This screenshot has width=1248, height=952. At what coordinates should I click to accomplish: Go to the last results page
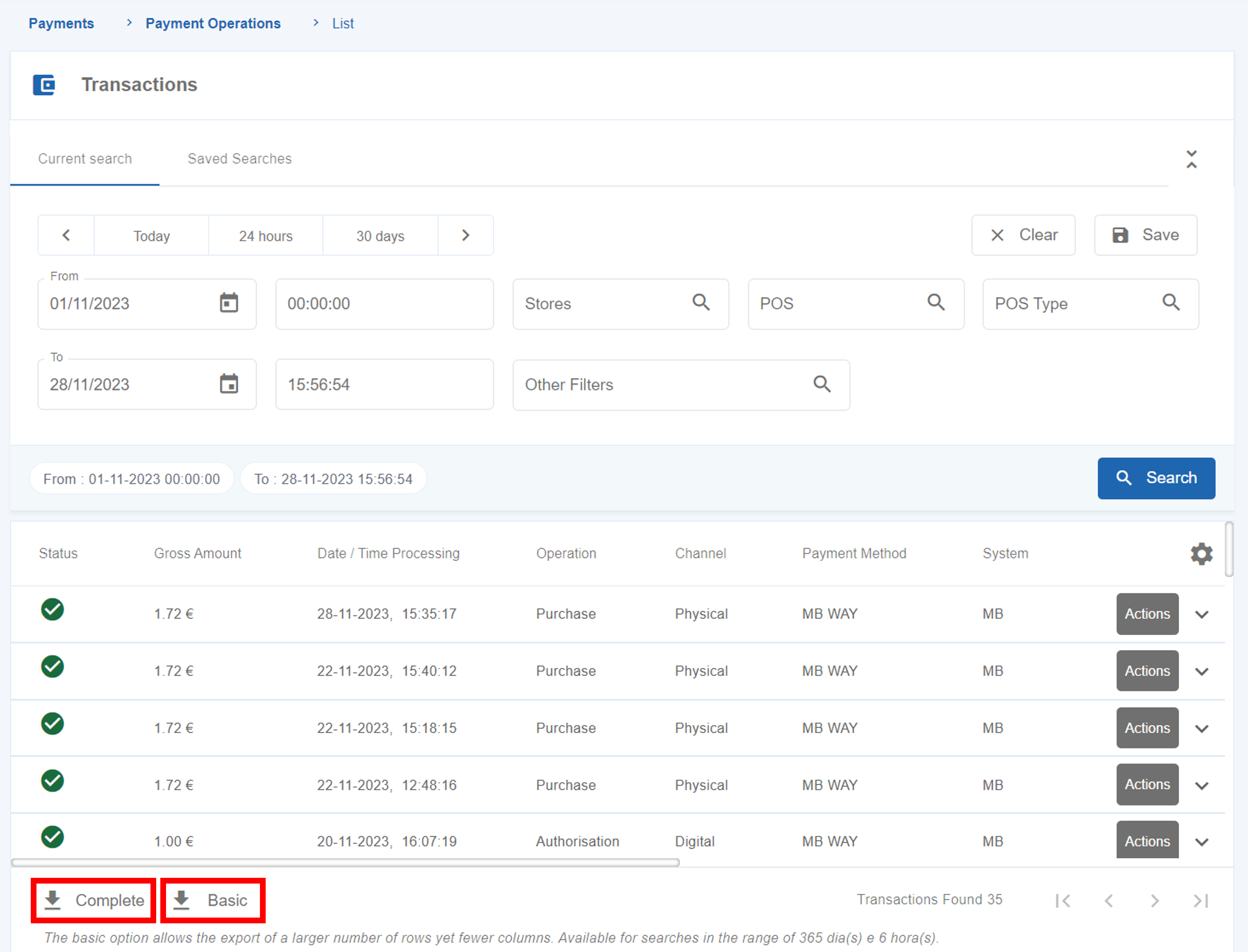1200,900
